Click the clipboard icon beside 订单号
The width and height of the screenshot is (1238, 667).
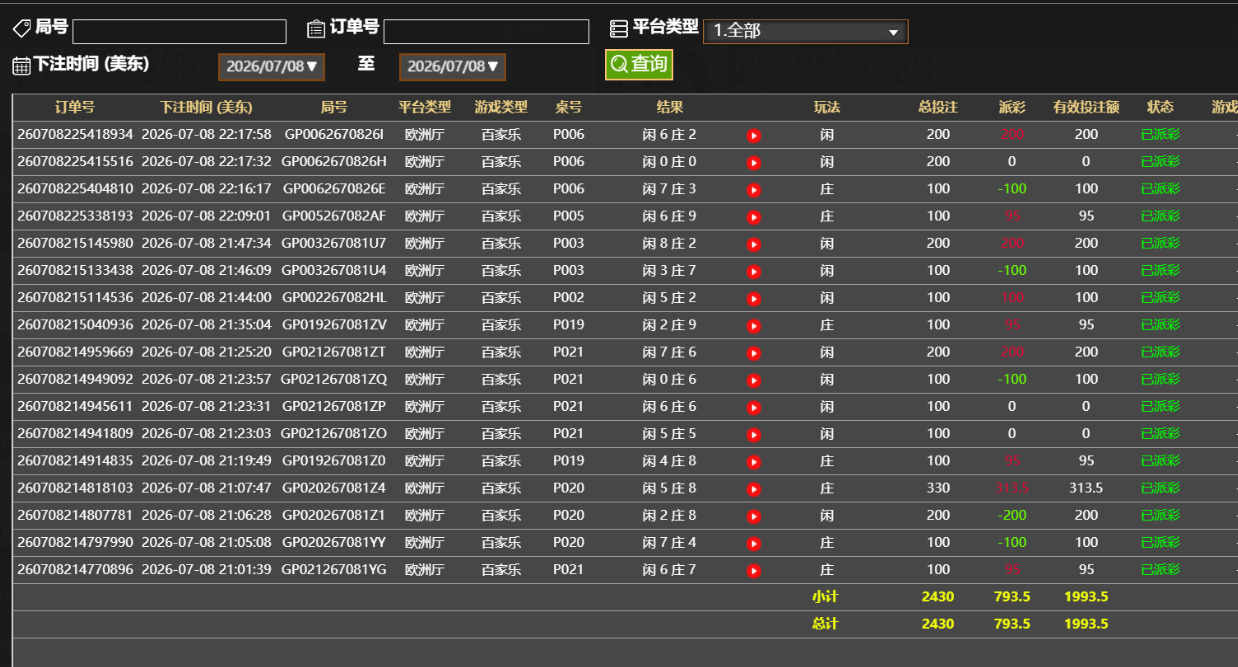click(316, 29)
